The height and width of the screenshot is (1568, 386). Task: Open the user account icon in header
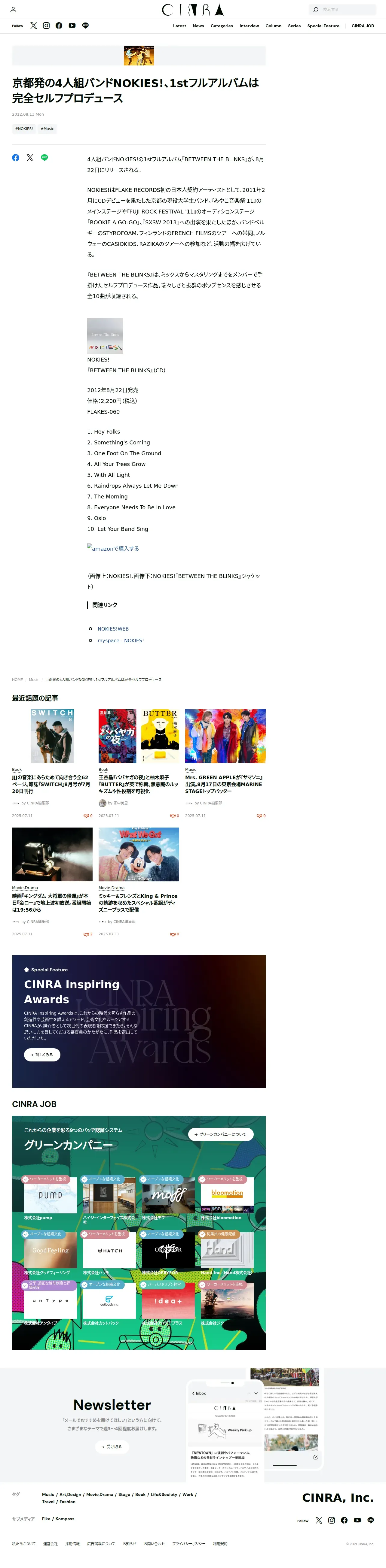(13, 10)
